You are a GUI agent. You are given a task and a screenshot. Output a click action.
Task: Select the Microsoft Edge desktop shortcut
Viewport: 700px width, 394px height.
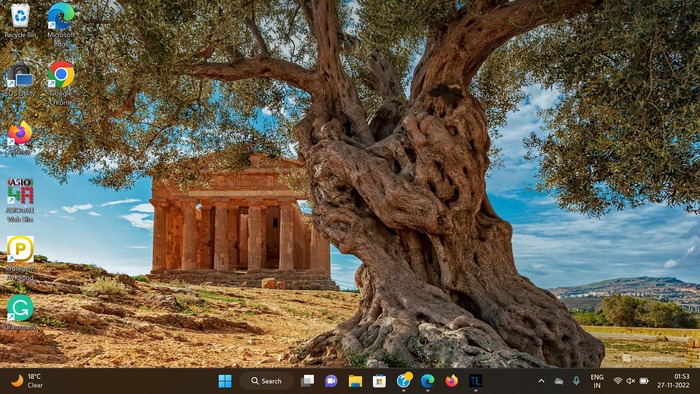click(61, 23)
